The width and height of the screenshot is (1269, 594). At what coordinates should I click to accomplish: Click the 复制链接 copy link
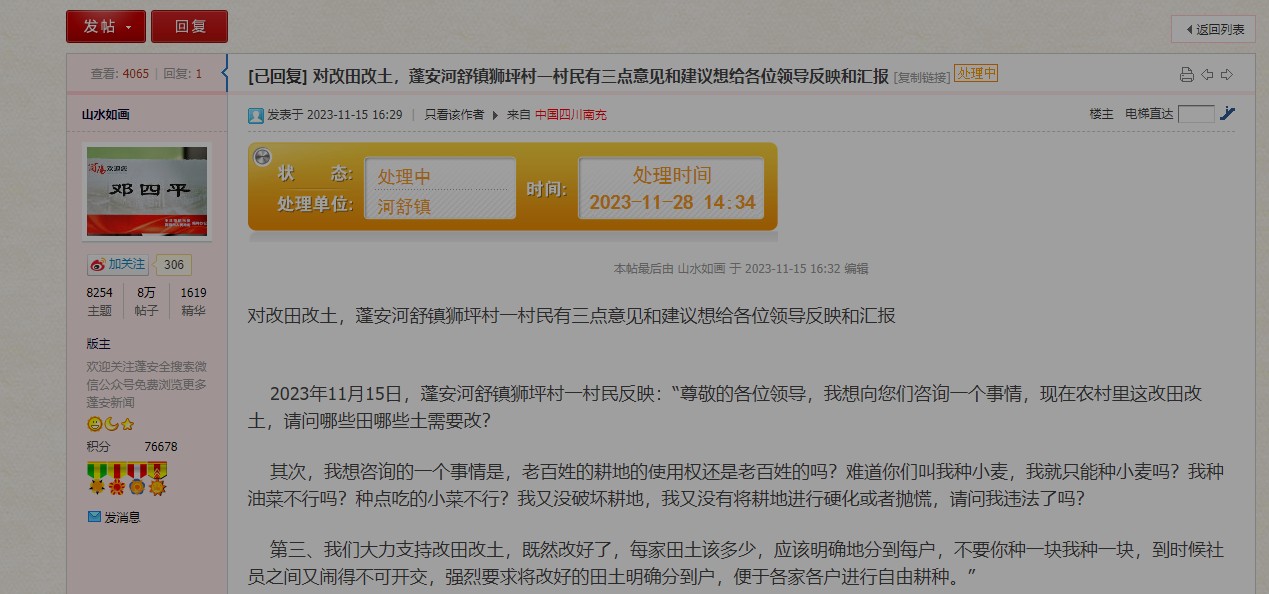coord(921,77)
